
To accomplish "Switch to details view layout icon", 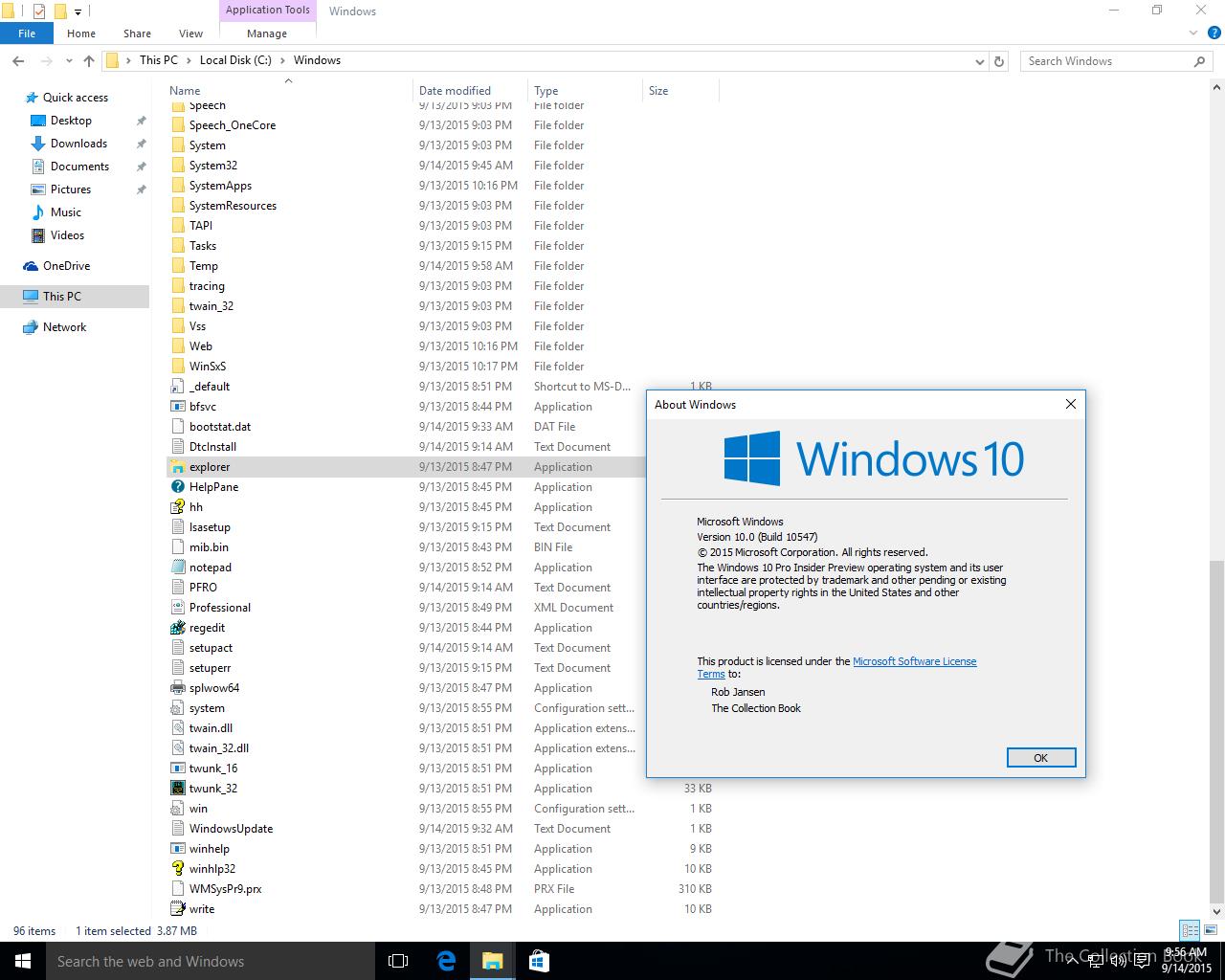I will 1190,930.
